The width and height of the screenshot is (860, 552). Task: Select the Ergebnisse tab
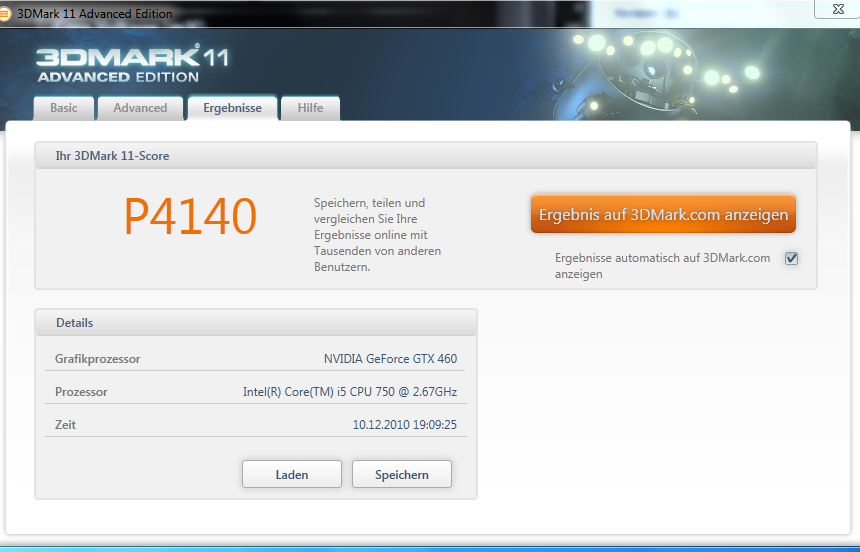[233, 108]
